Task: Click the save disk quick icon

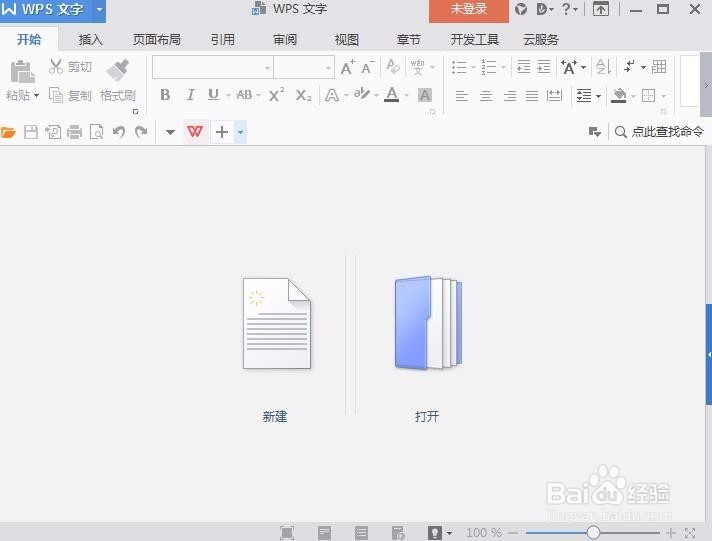Action: pyautogui.click(x=30, y=132)
